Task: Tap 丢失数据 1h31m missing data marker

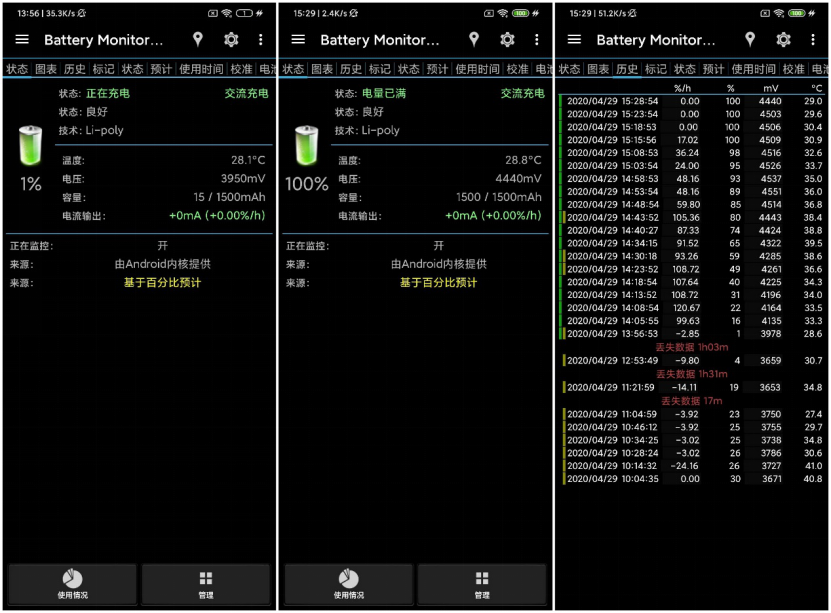Action: (x=692, y=374)
